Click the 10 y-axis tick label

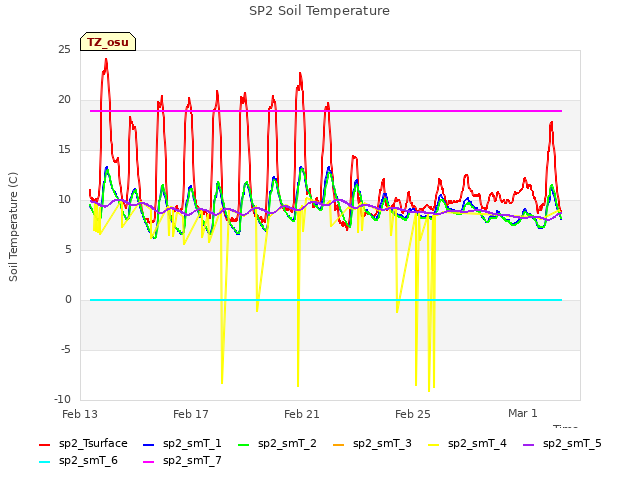pyautogui.click(x=64, y=200)
